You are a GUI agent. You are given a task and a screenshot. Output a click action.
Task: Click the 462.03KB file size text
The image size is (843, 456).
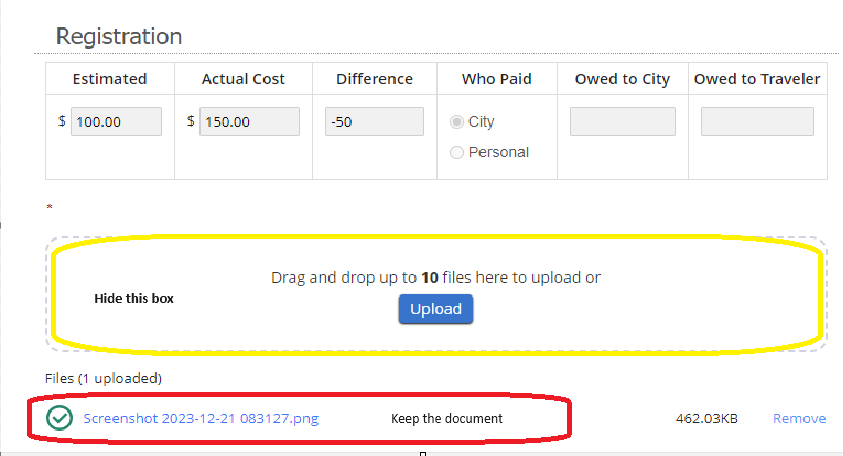(x=706, y=418)
